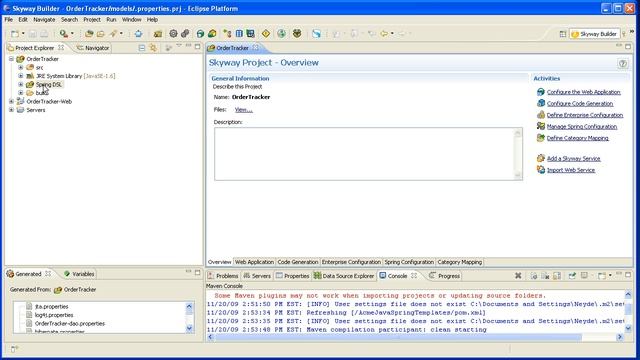Open the Back history dropdown arrow

tap(392, 34)
